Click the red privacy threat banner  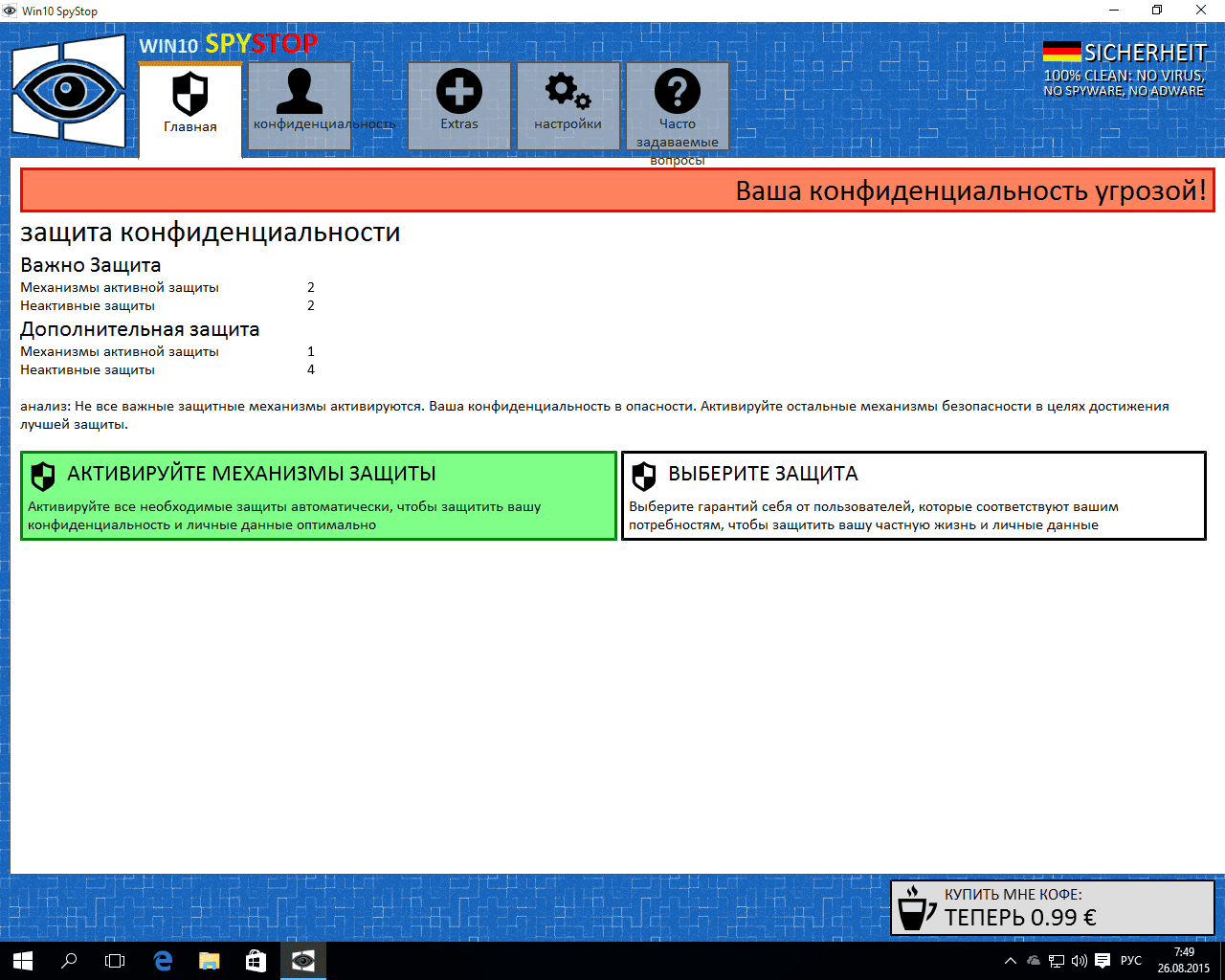[617, 190]
